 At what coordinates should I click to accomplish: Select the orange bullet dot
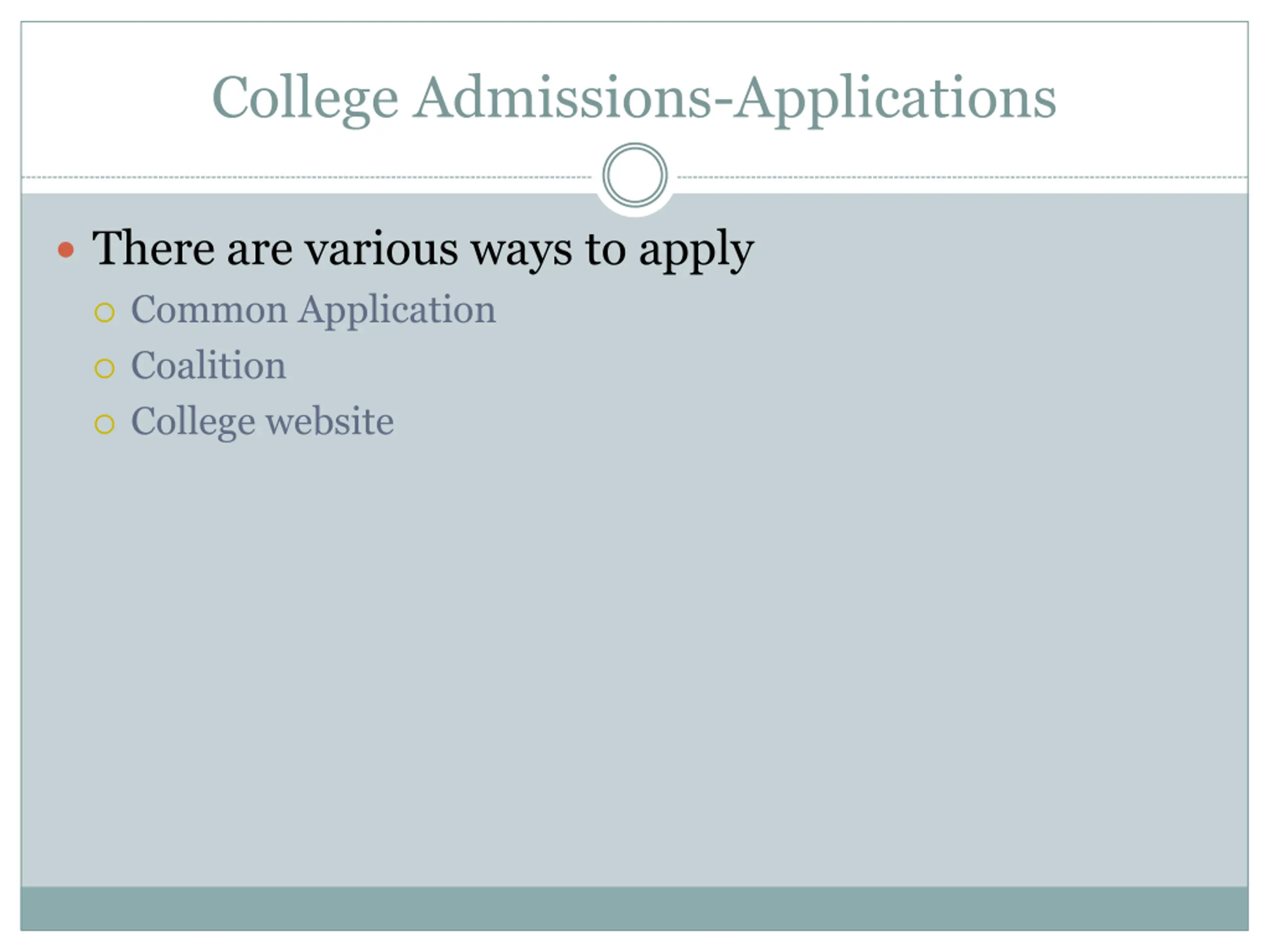(66, 249)
